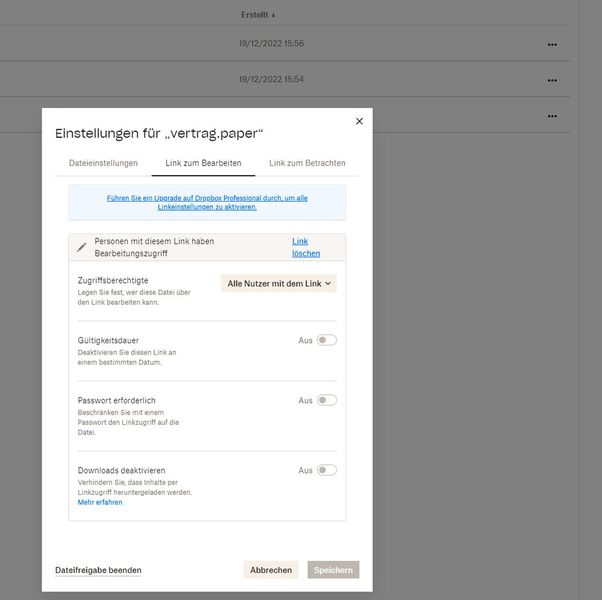Follow Mehr erfahren link
This screenshot has height=600, width=602.
coord(100,502)
